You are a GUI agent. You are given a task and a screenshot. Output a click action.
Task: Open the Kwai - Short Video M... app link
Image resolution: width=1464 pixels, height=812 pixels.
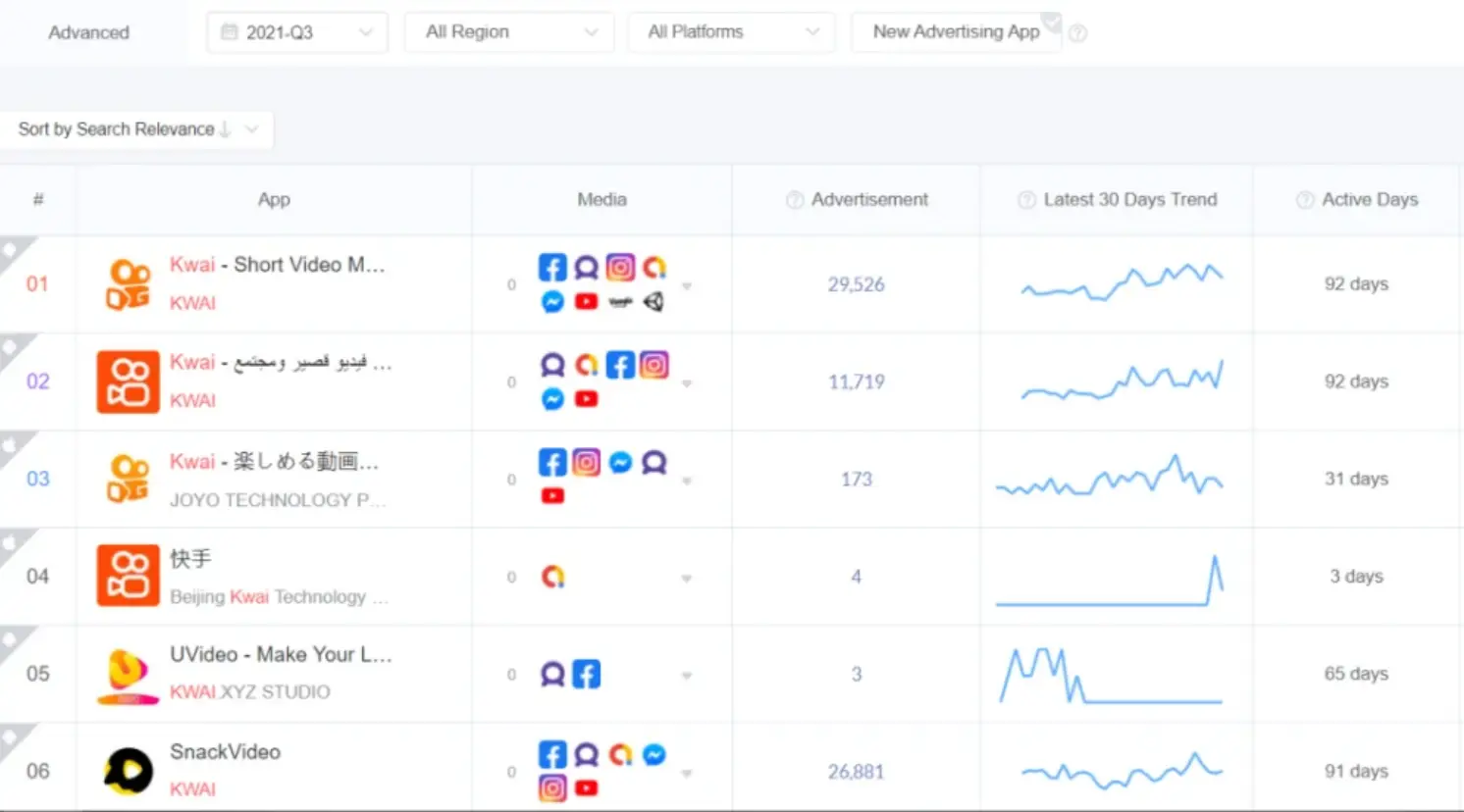[x=278, y=265]
